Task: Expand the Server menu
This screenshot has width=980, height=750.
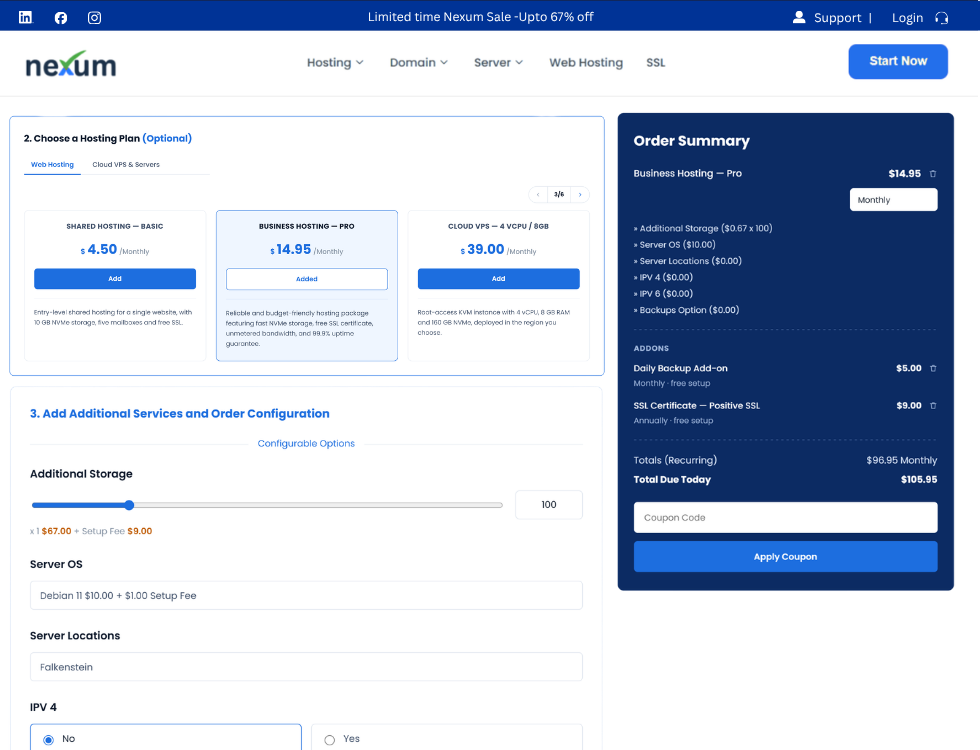Action: 498,62
